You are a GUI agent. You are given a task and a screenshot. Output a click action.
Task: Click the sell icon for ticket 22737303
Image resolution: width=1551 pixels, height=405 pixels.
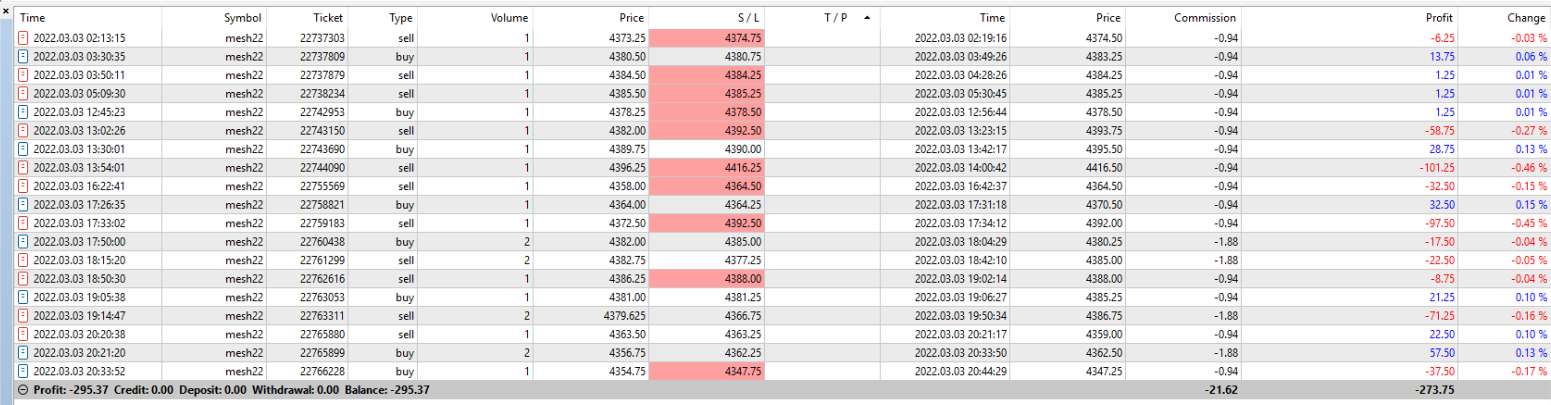[24, 37]
